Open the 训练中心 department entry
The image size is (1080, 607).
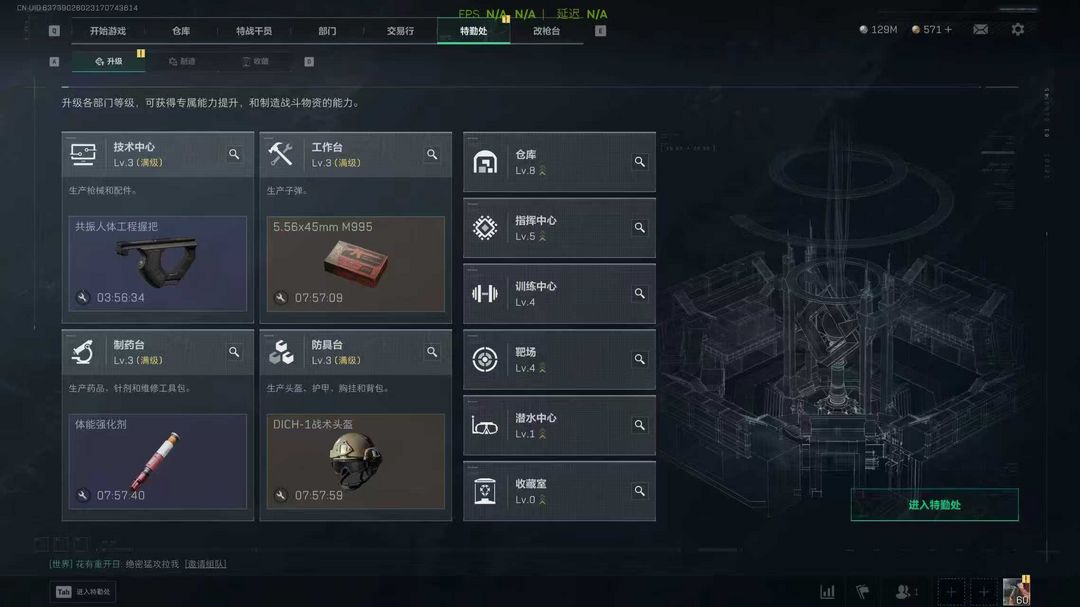click(559, 294)
